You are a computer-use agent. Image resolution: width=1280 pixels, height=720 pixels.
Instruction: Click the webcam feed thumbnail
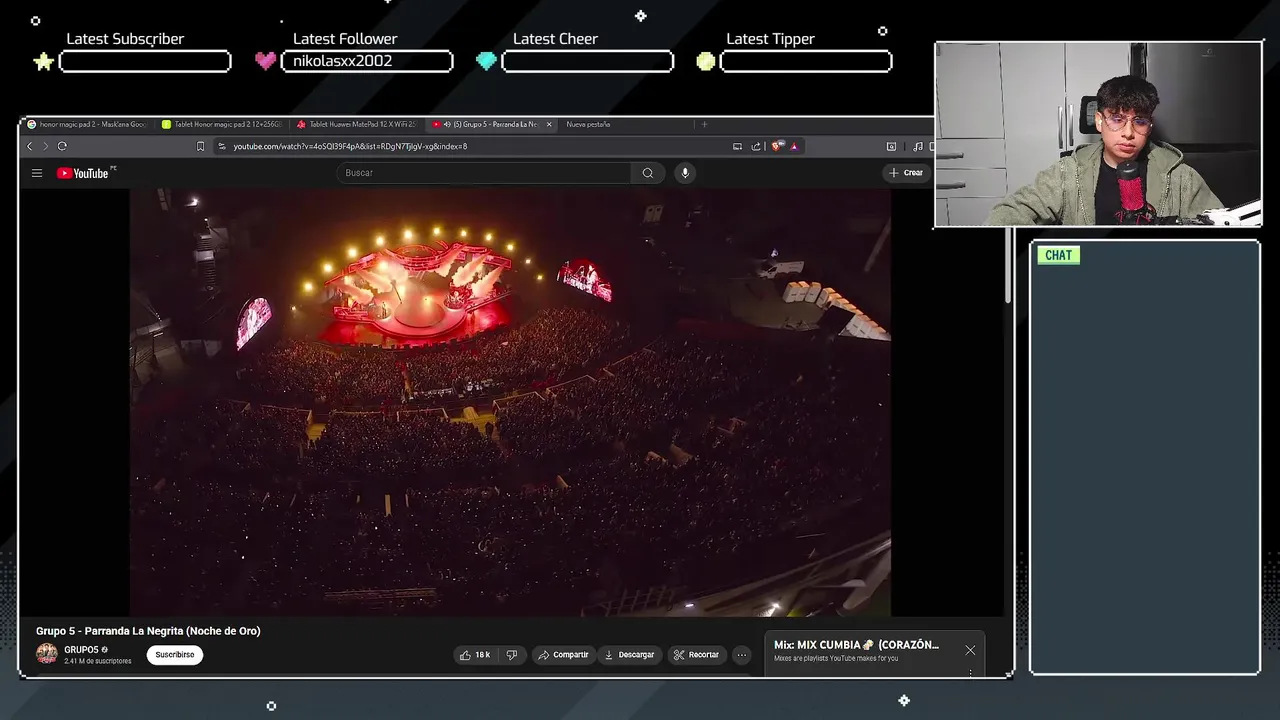click(1098, 135)
